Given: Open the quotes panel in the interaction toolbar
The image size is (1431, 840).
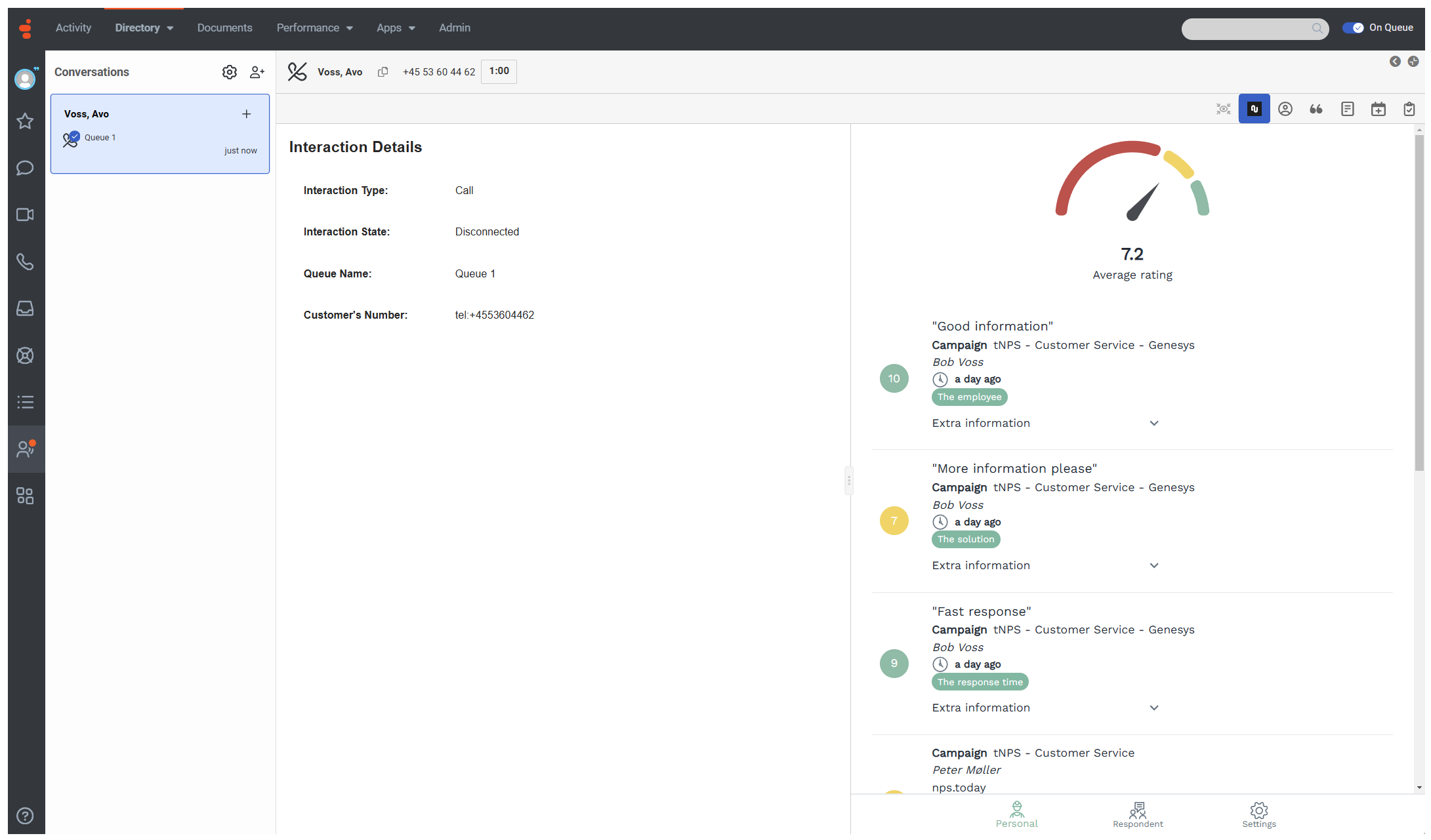Looking at the screenshot, I should pyautogui.click(x=1316, y=109).
